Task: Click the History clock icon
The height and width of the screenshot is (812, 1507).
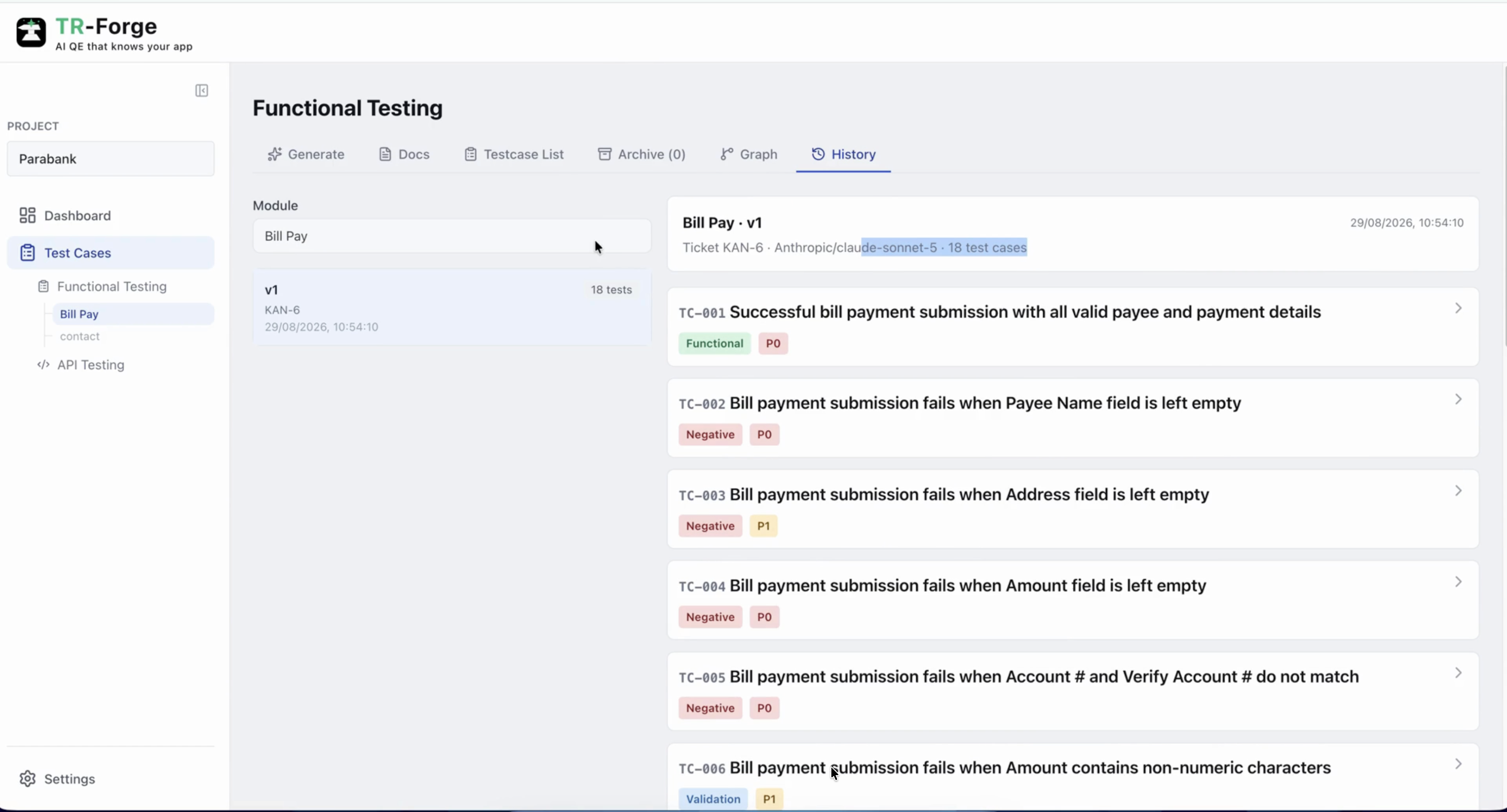Action: [818, 154]
